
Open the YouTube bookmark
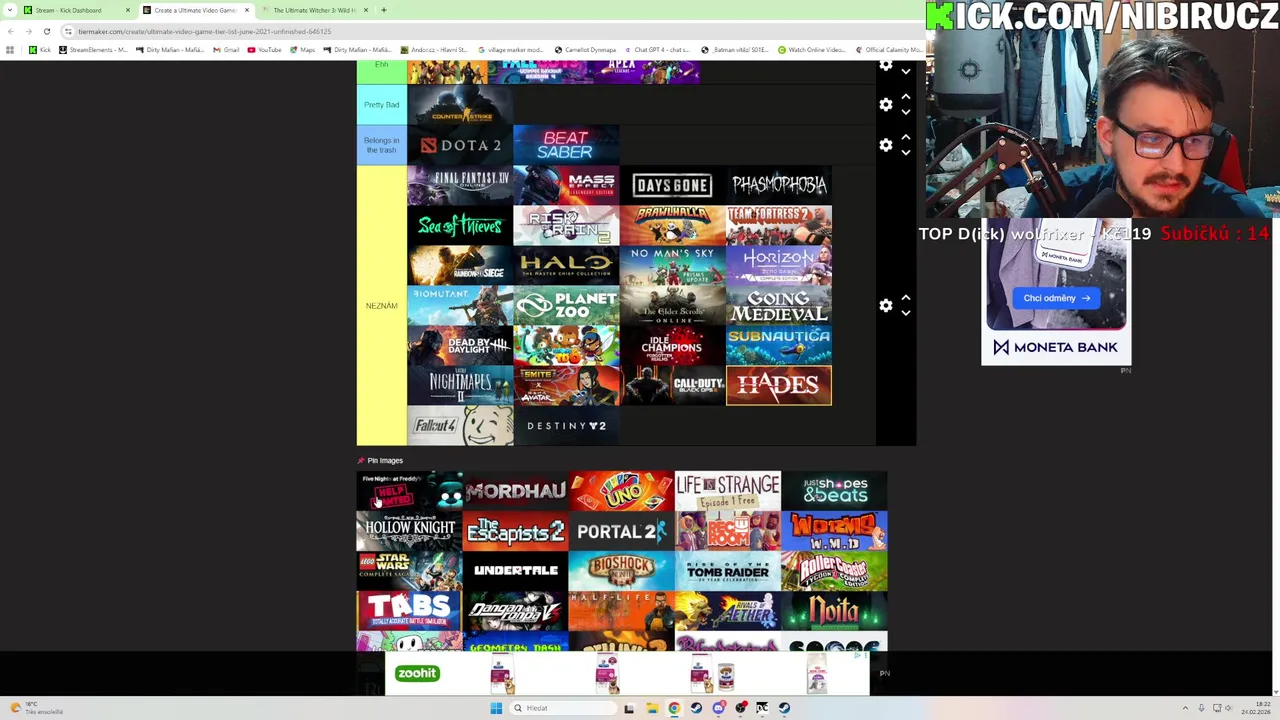264,49
